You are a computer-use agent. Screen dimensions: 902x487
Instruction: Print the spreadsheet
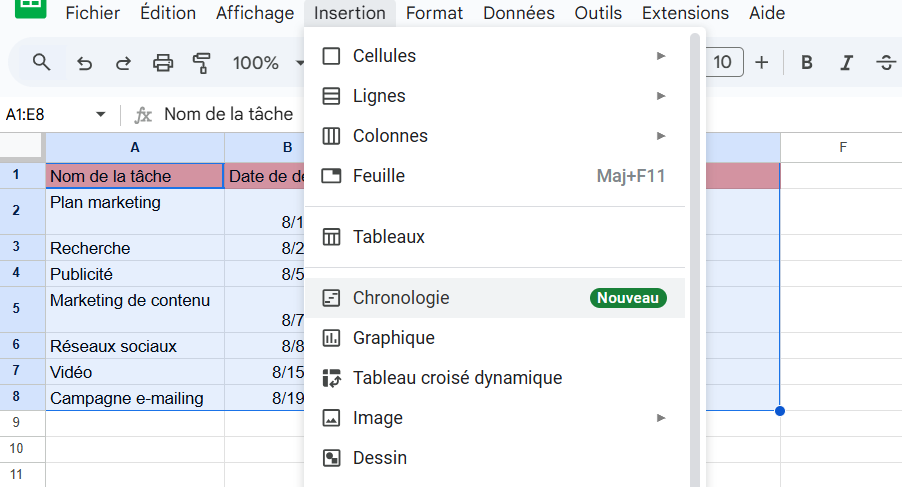(163, 63)
